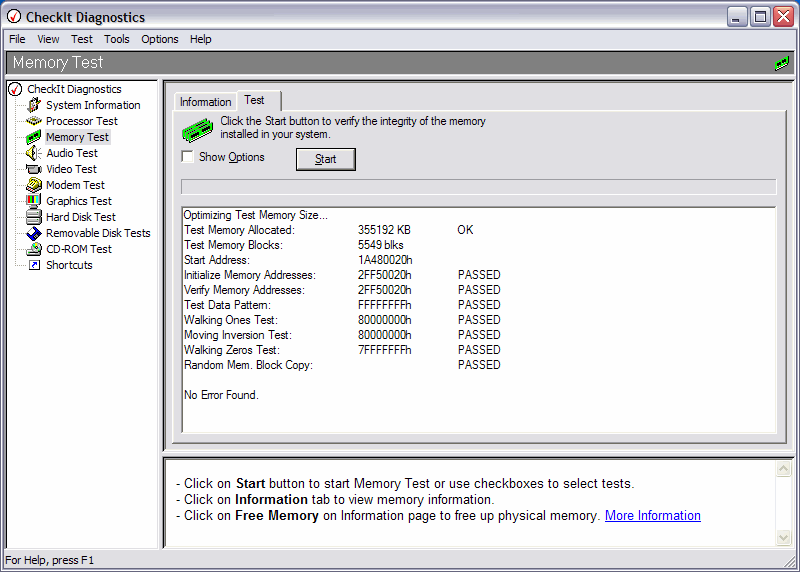
Task: Enable the Show Options checkbox
Action: [188, 157]
